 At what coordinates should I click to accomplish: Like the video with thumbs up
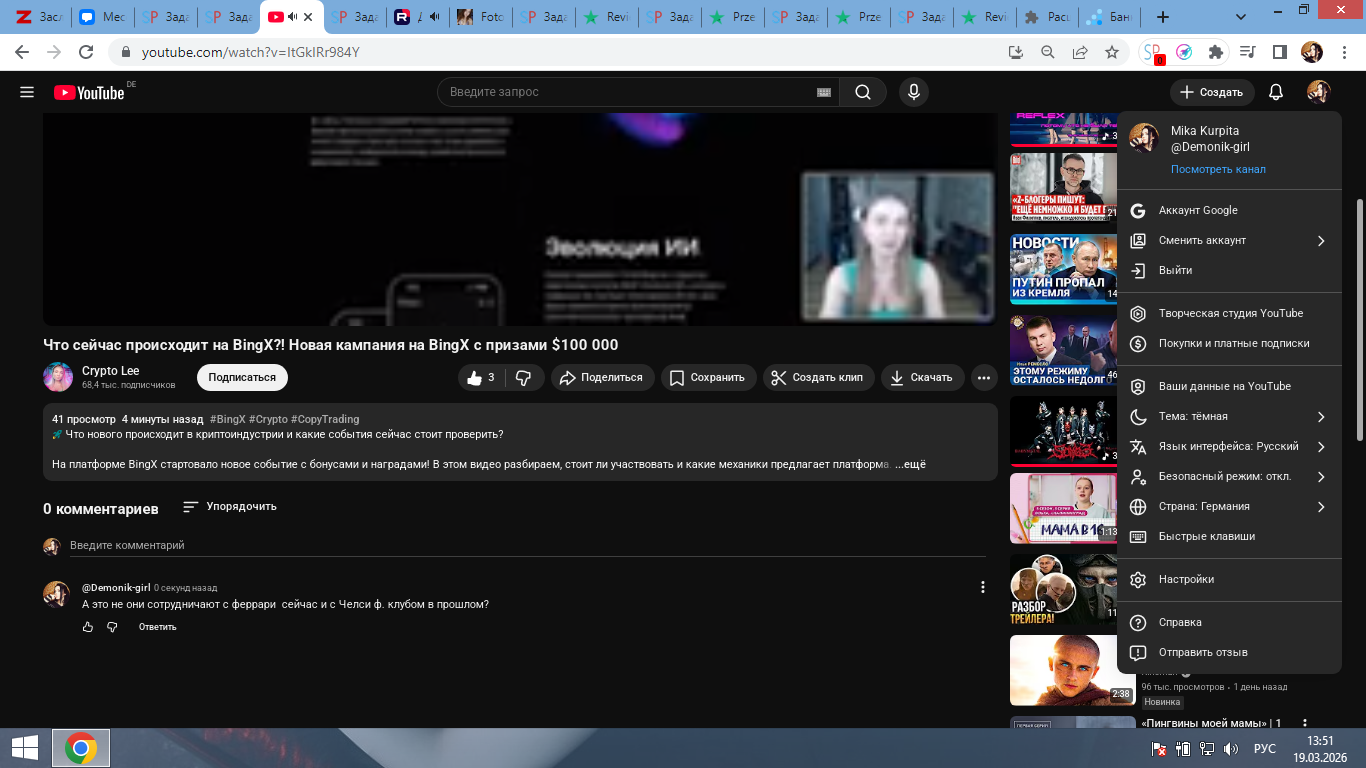pos(481,377)
